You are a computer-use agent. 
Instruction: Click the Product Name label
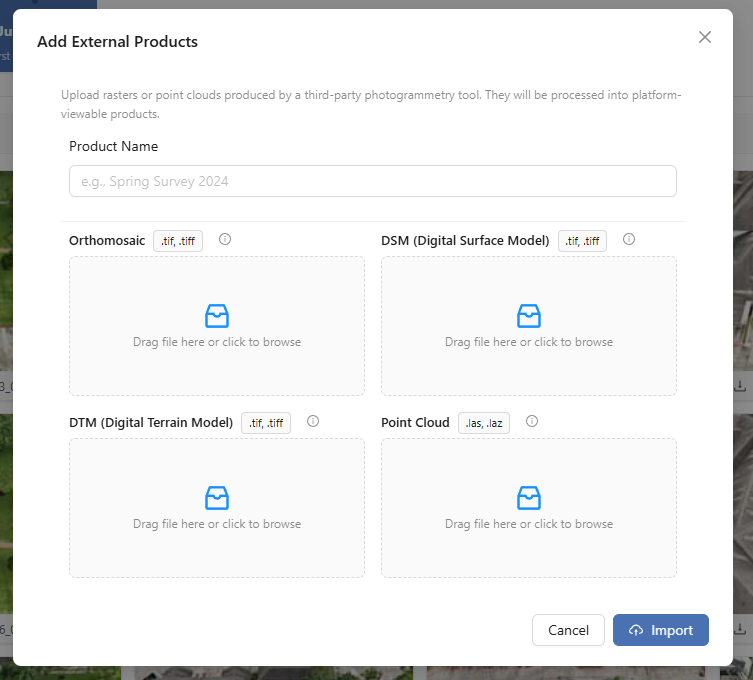click(113, 146)
